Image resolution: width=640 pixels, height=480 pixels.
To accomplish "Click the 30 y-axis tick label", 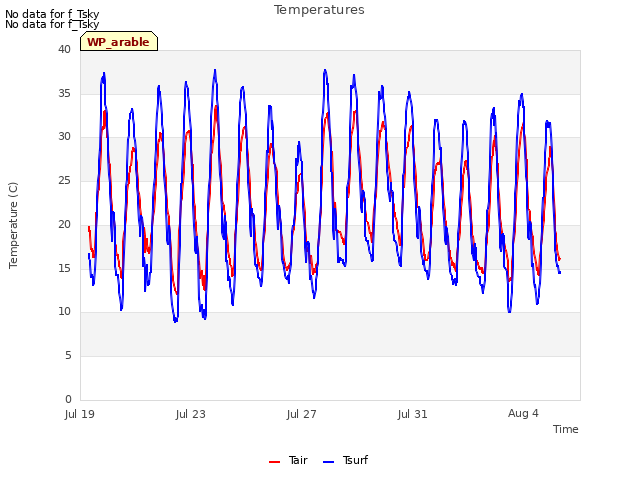I will (64, 137).
